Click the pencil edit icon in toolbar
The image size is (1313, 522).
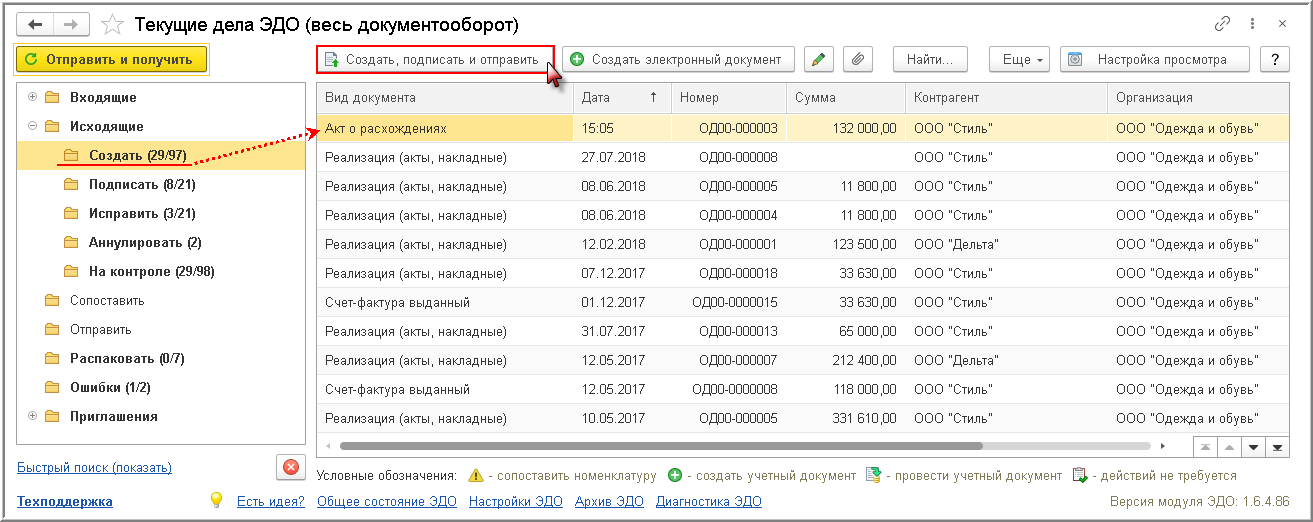pos(818,59)
